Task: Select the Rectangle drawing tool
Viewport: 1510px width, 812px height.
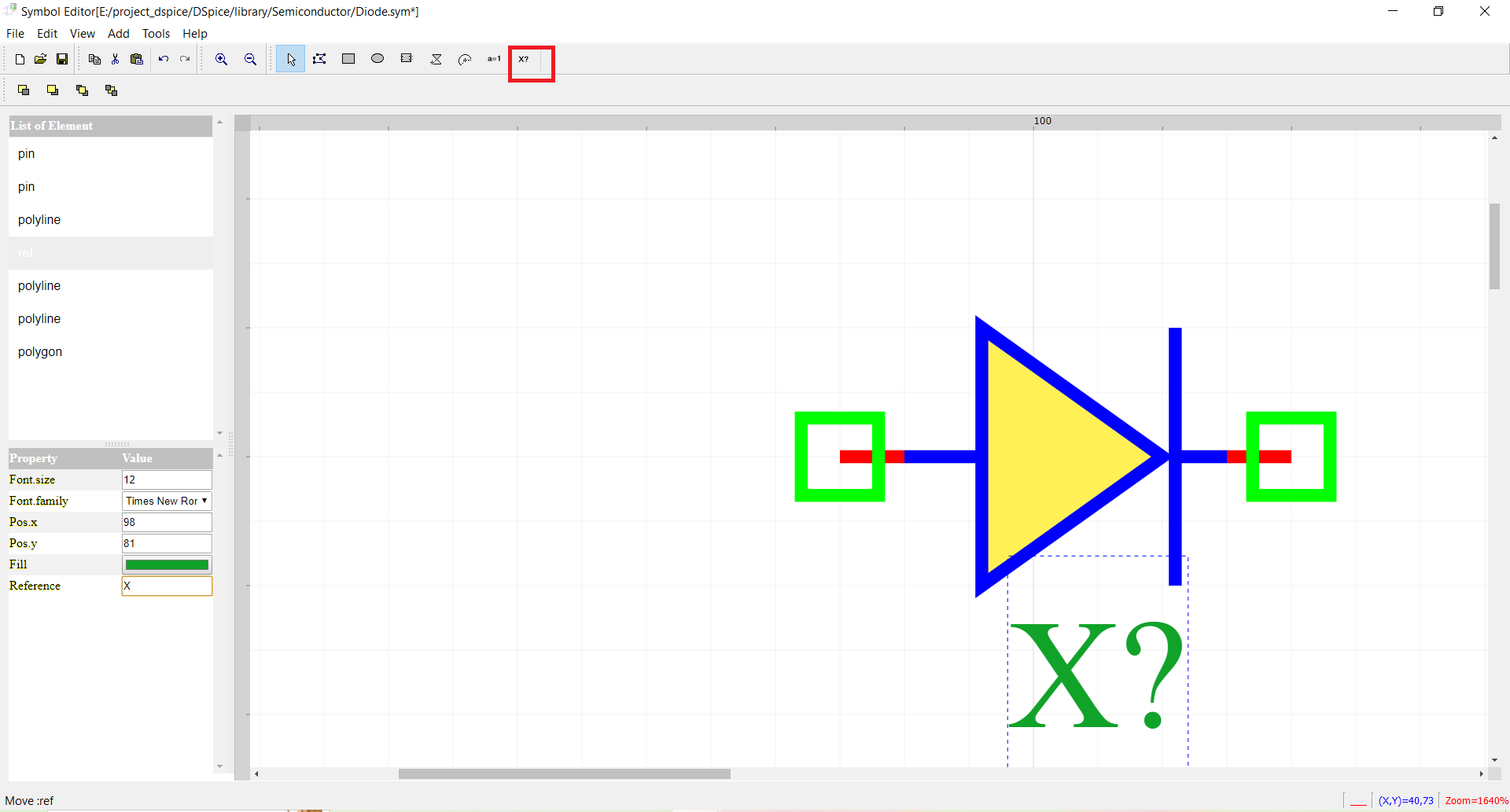Action: (348, 59)
